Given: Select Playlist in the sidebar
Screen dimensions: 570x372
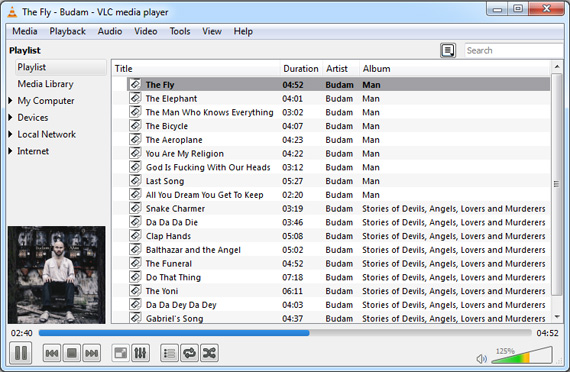Looking at the screenshot, I should (61, 67).
